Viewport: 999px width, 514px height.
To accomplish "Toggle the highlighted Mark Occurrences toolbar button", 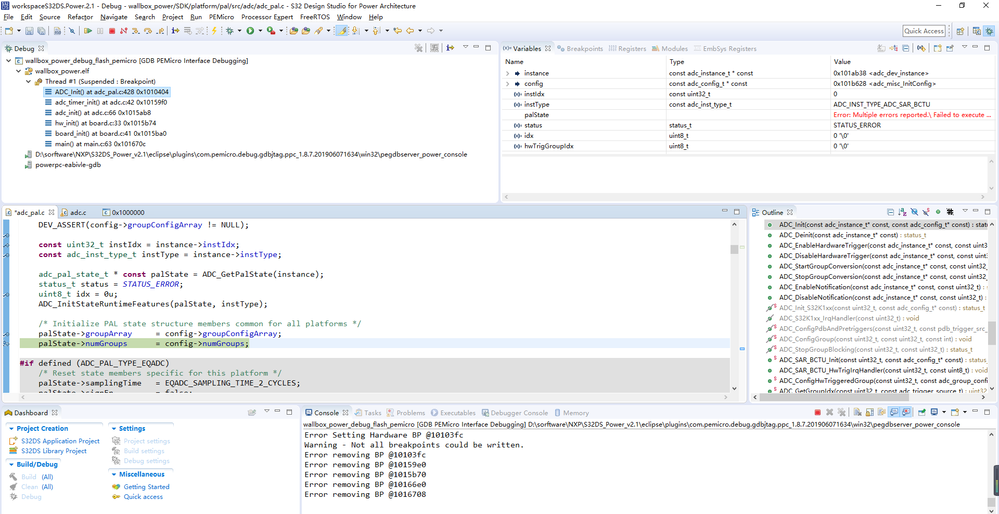I will [x=341, y=31].
